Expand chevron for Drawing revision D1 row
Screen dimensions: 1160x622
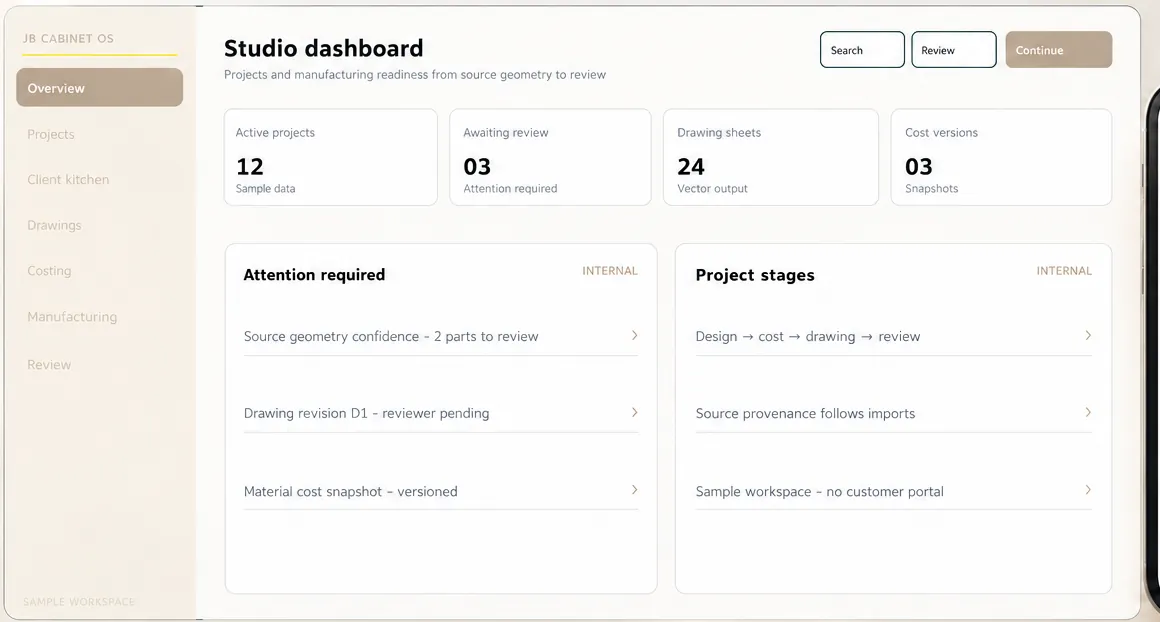pyautogui.click(x=634, y=412)
